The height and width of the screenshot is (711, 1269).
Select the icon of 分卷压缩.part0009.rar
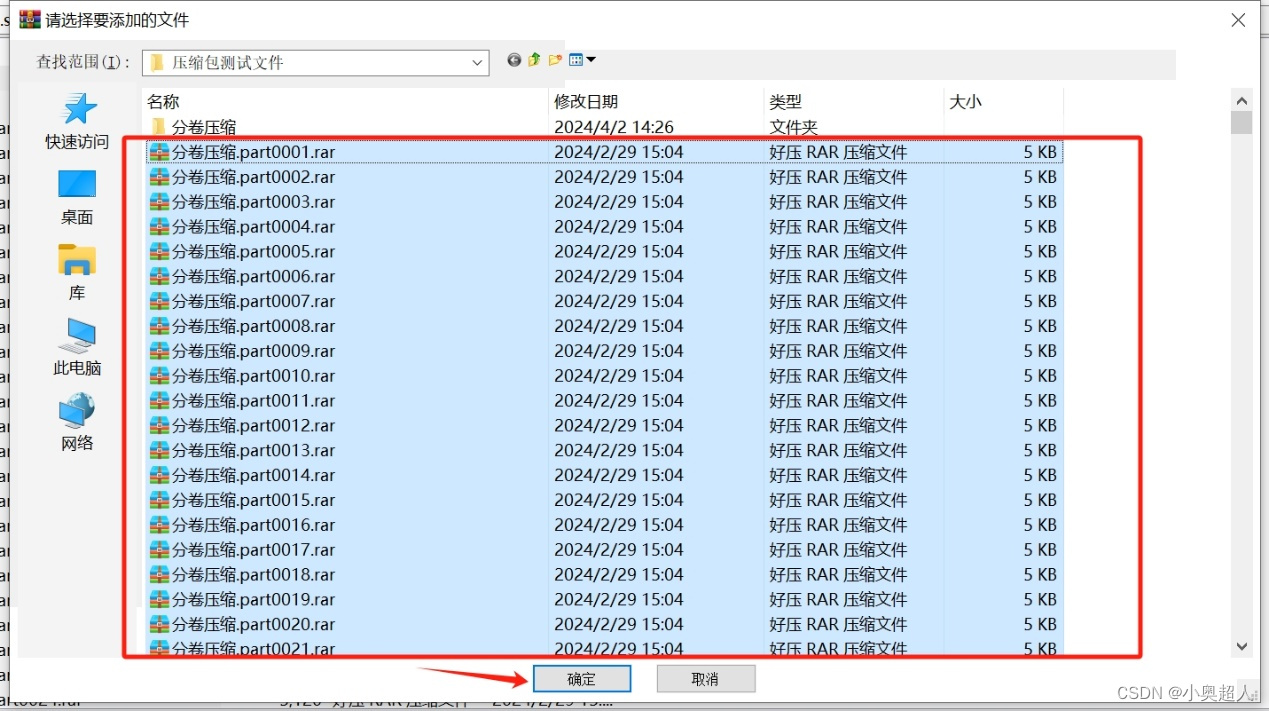click(x=159, y=351)
